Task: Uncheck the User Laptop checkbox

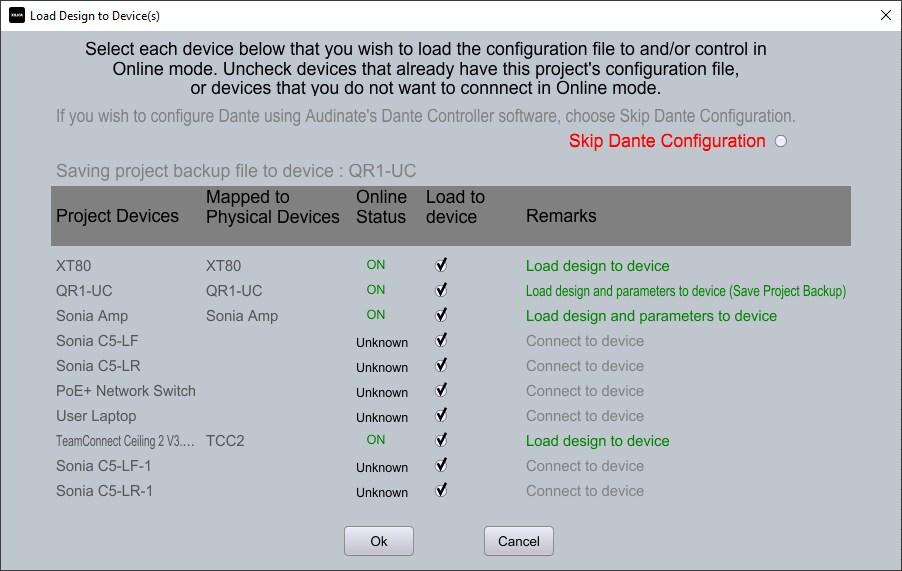Action: point(441,415)
